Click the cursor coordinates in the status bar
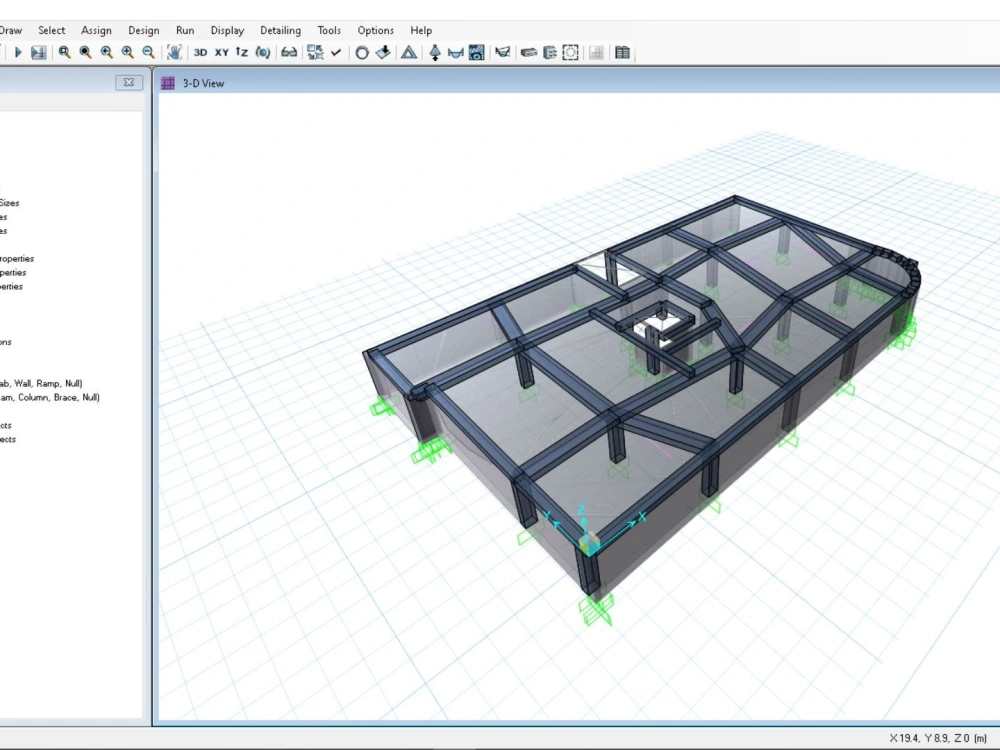The width and height of the screenshot is (1000, 750). click(x=938, y=738)
